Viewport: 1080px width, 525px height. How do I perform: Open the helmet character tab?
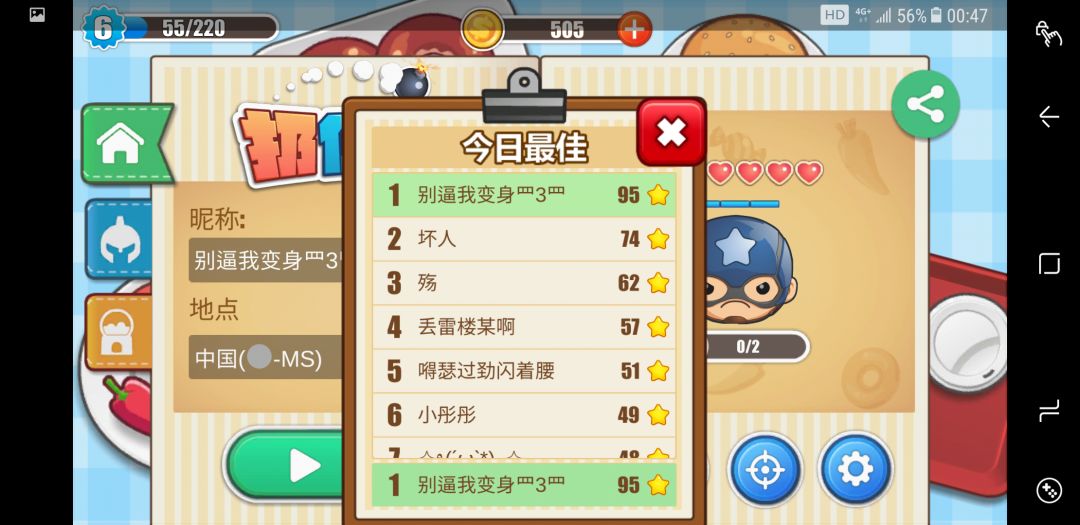click(x=120, y=239)
